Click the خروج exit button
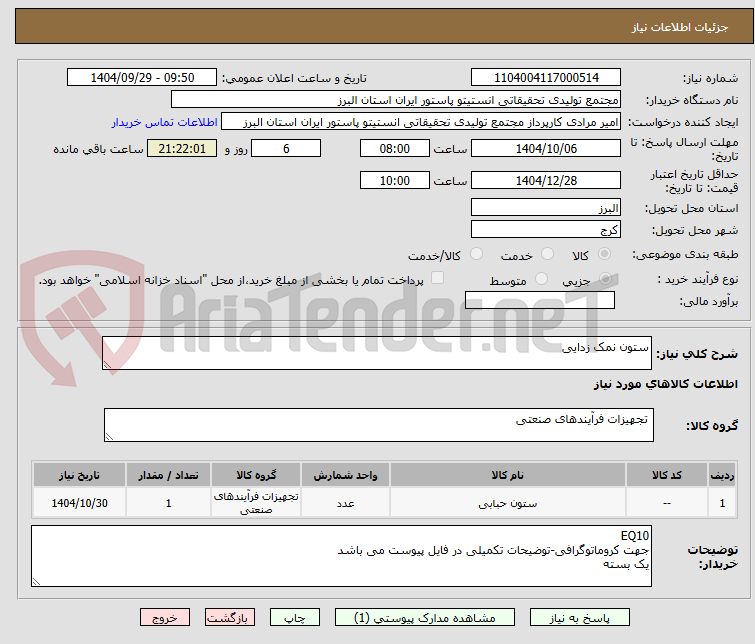 pos(165,618)
